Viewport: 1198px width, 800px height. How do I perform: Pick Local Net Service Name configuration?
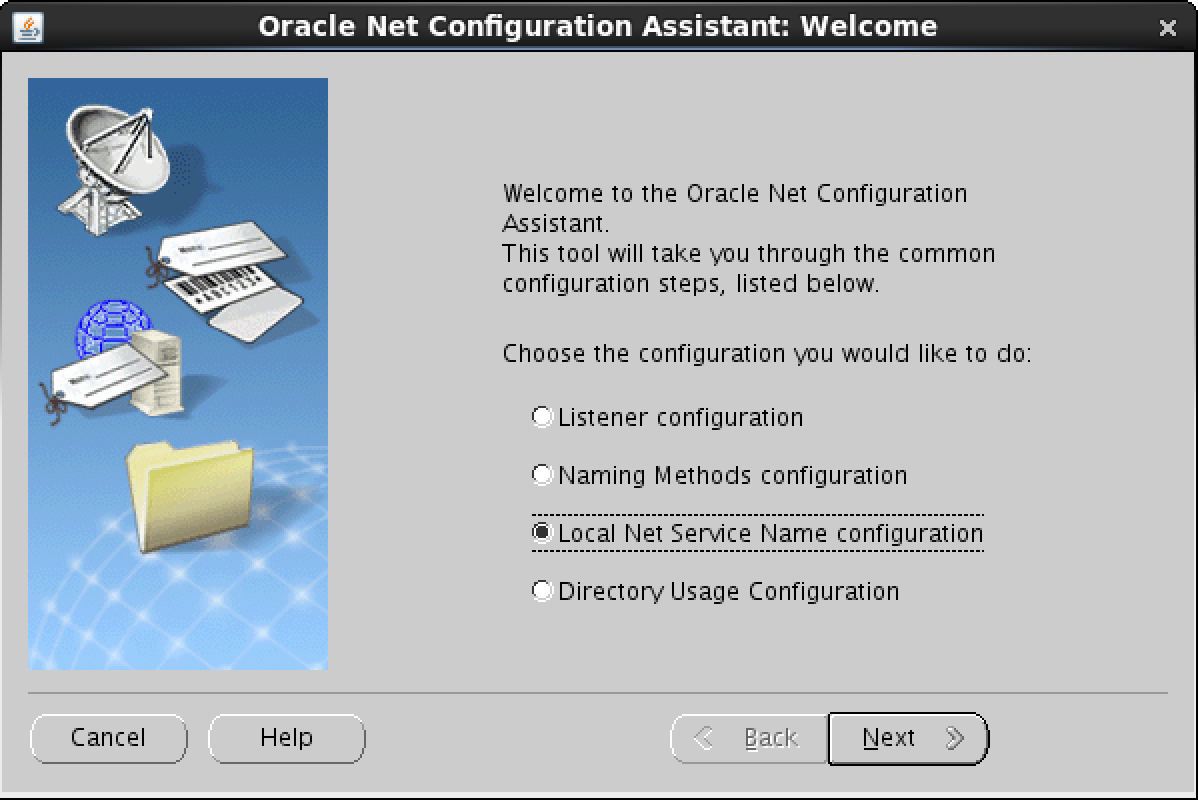coord(542,533)
